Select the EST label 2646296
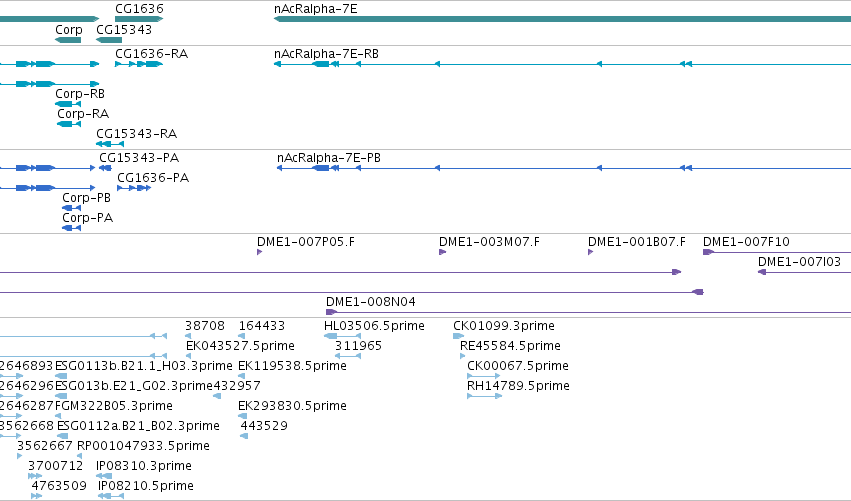 pos(27,386)
